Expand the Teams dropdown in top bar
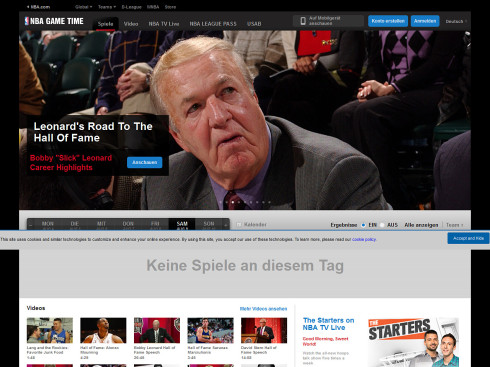Screen dimensions: 490x367 click(x=107, y=7)
